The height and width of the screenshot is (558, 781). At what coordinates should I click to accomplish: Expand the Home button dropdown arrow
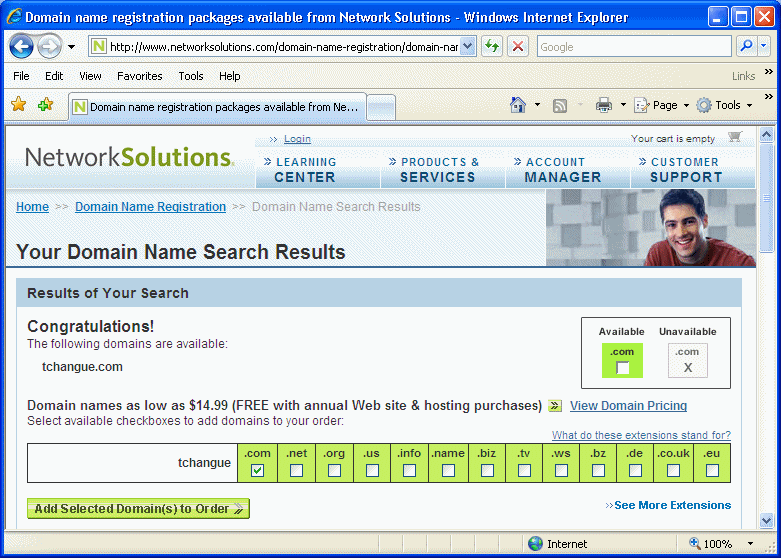[x=537, y=105]
